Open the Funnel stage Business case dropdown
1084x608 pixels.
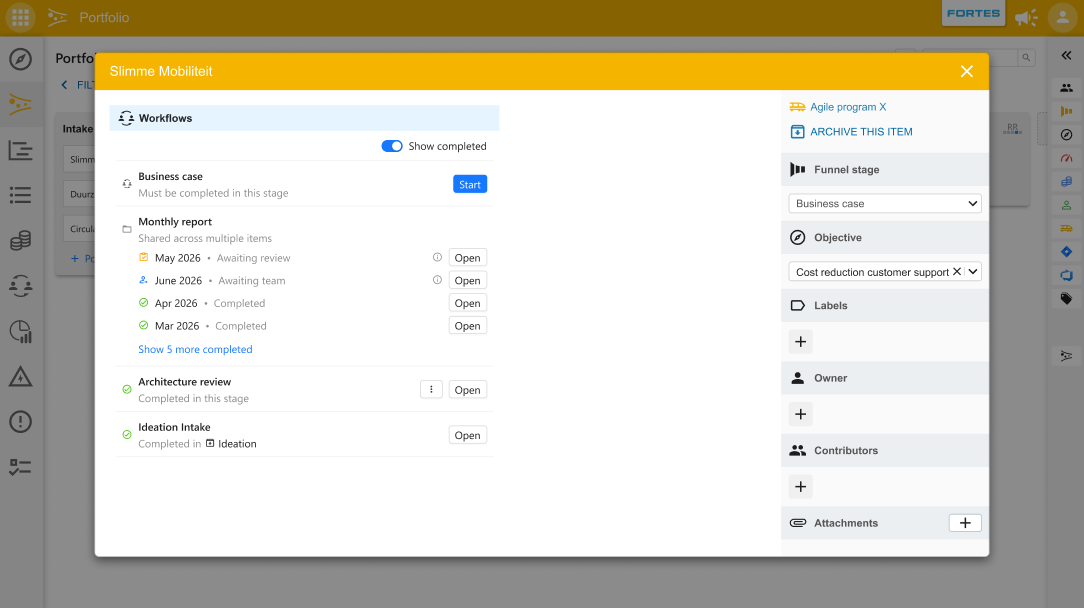pos(885,203)
